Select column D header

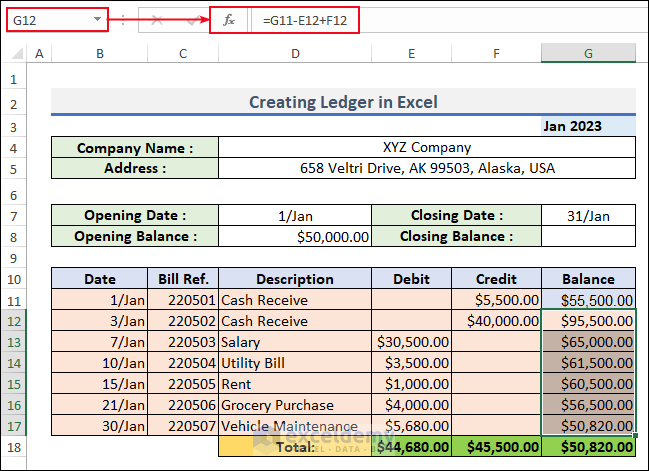pos(295,53)
